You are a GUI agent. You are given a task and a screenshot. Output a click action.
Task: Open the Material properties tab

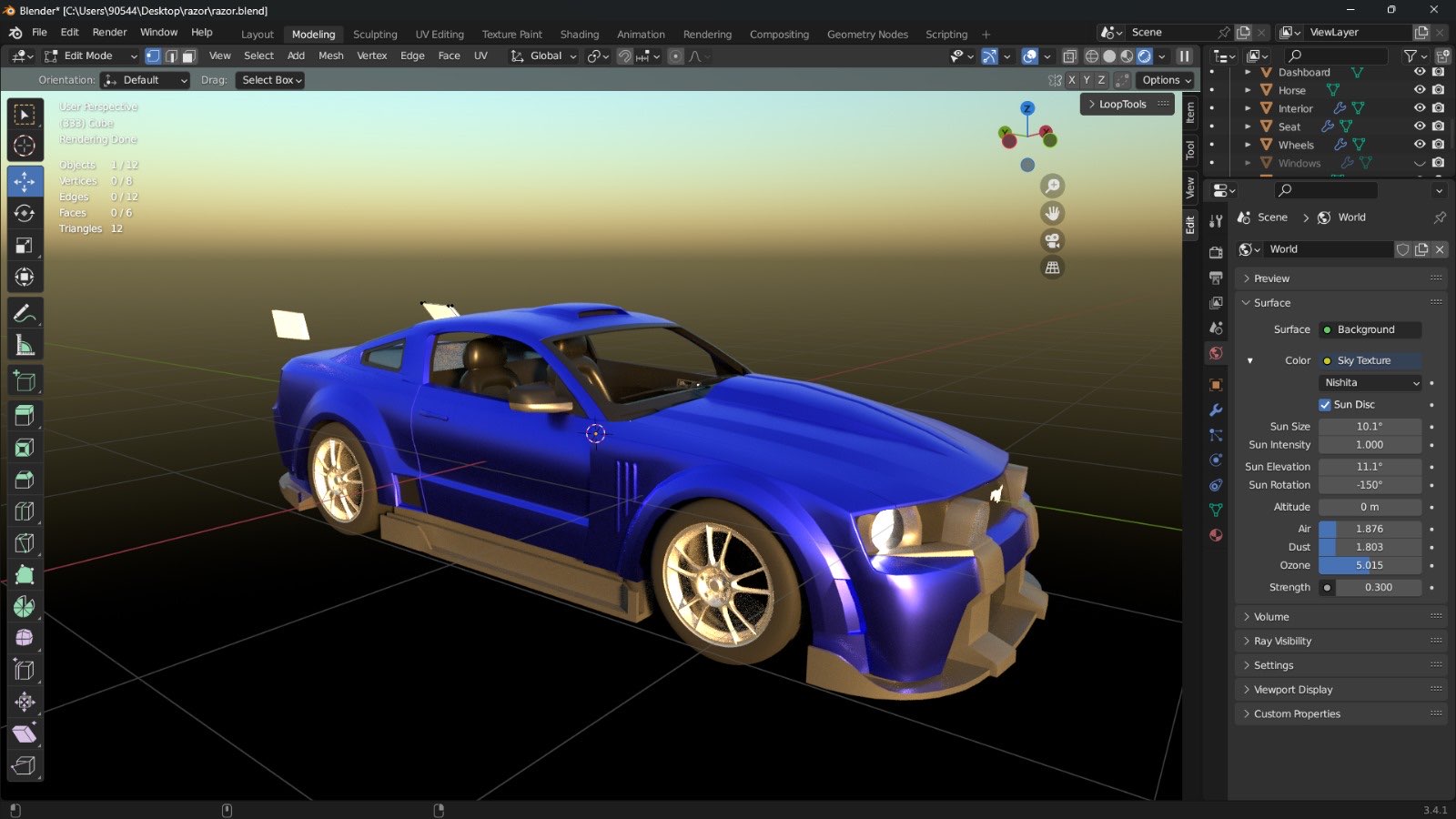[x=1216, y=535]
